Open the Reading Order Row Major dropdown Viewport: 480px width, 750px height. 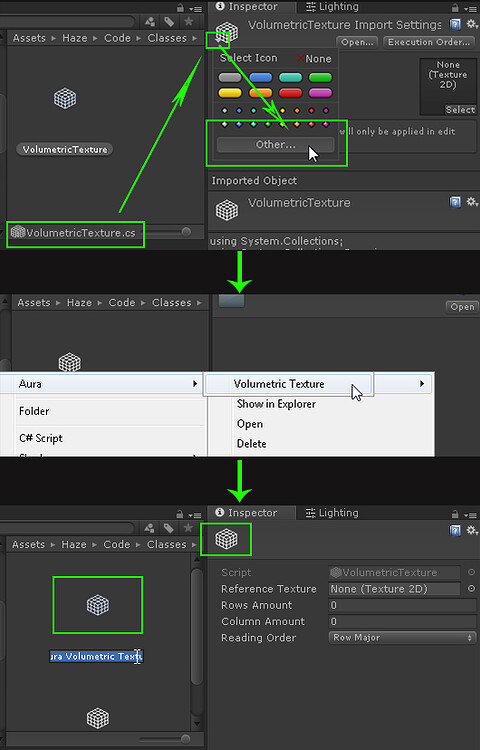point(403,637)
